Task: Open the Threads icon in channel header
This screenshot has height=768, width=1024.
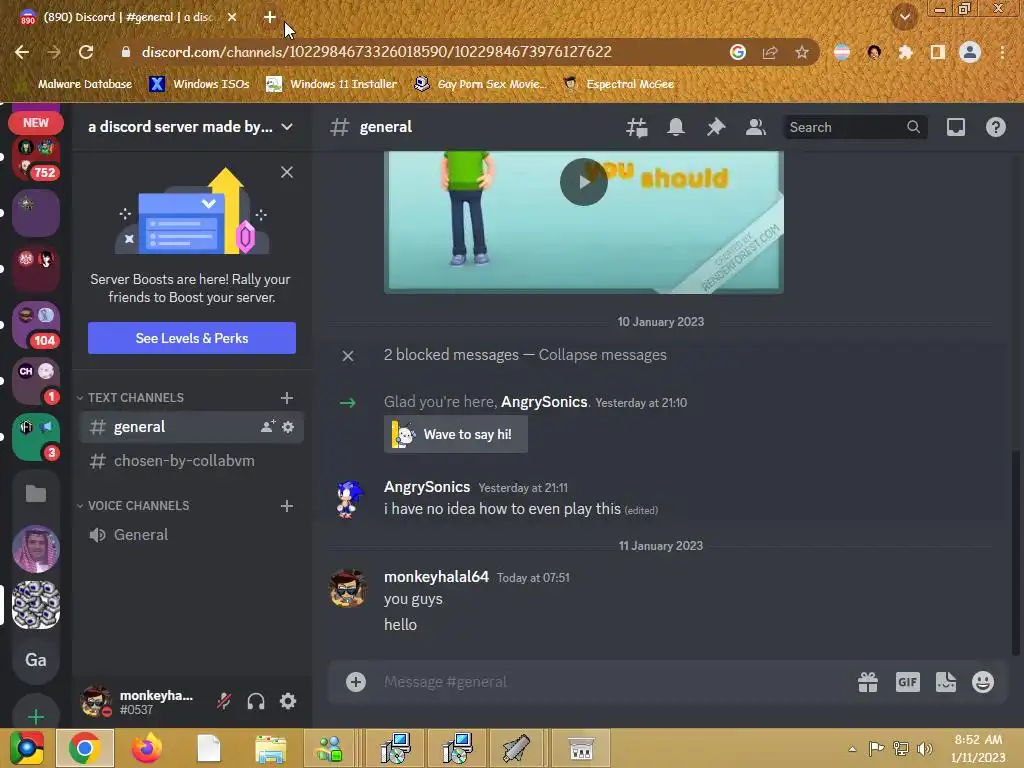Action: (637, 127)
